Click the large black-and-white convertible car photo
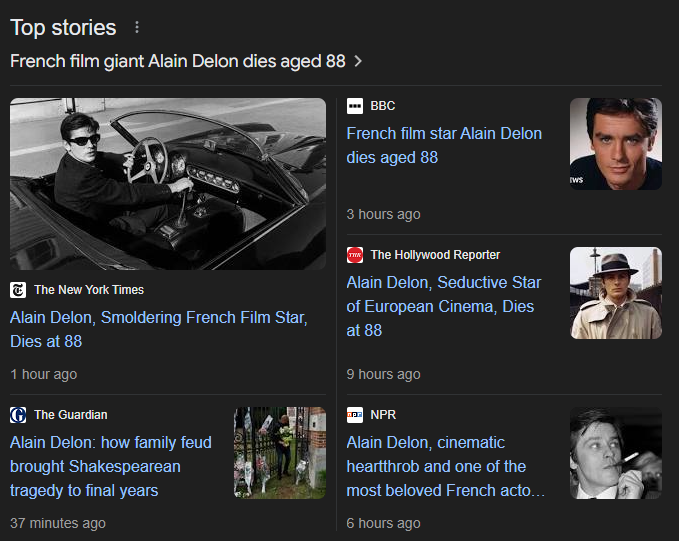 coord(168,184)
